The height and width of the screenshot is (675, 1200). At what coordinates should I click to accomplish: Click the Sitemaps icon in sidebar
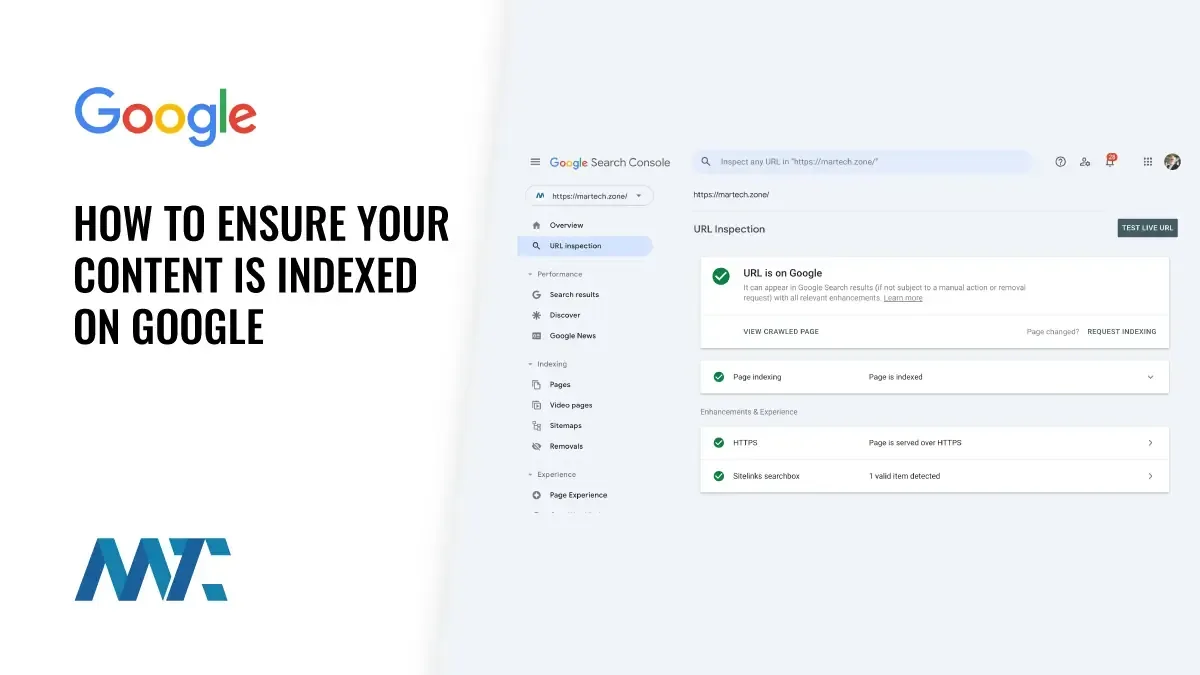[x=537, y=426]
